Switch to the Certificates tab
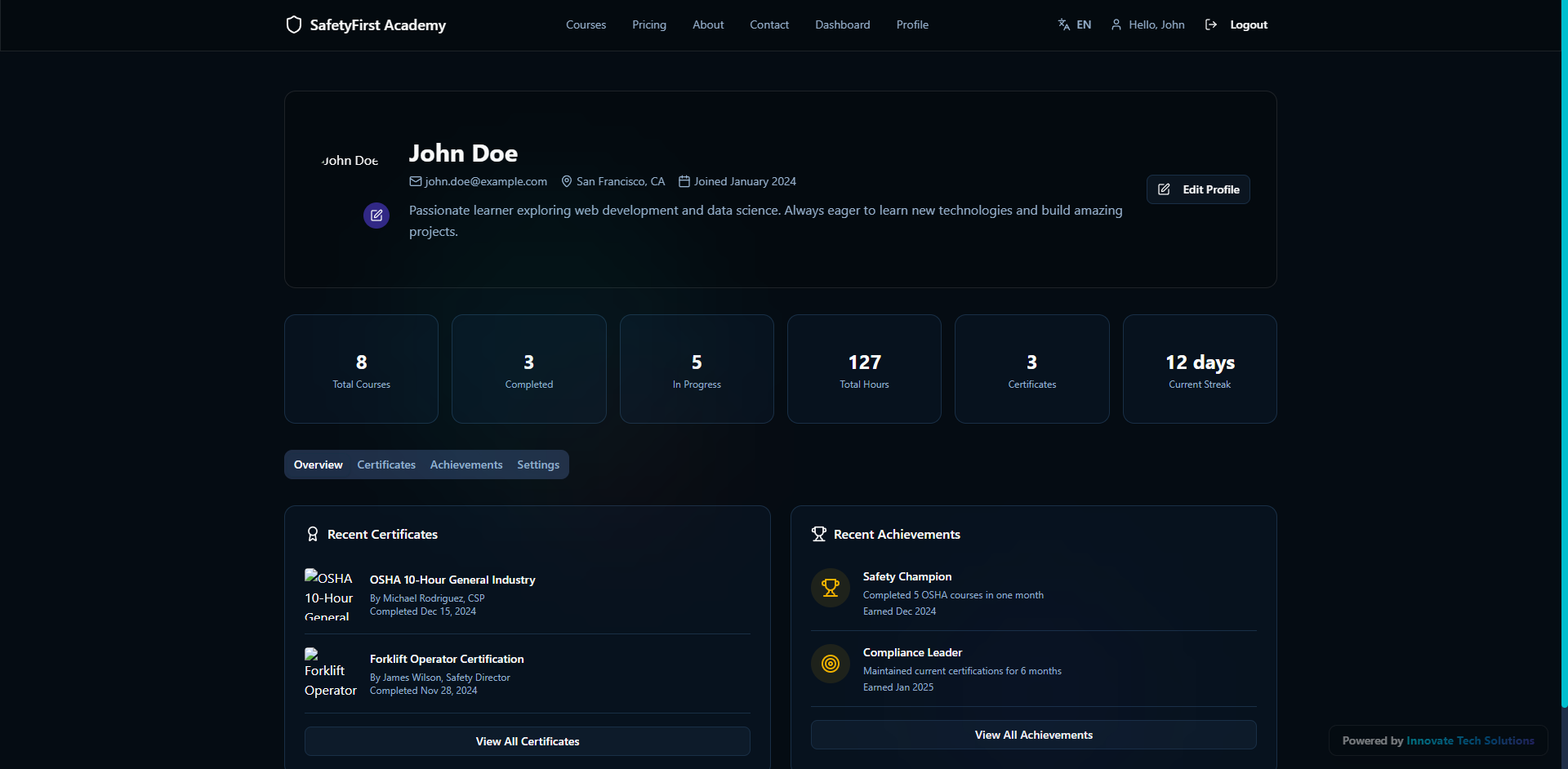 (386, 465)
